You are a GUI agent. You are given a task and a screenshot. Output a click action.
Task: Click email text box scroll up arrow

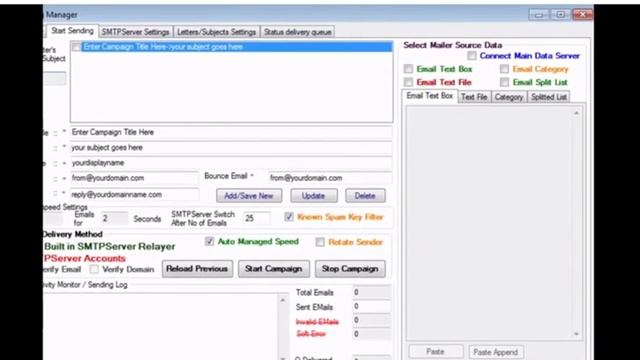coord(576,113)
